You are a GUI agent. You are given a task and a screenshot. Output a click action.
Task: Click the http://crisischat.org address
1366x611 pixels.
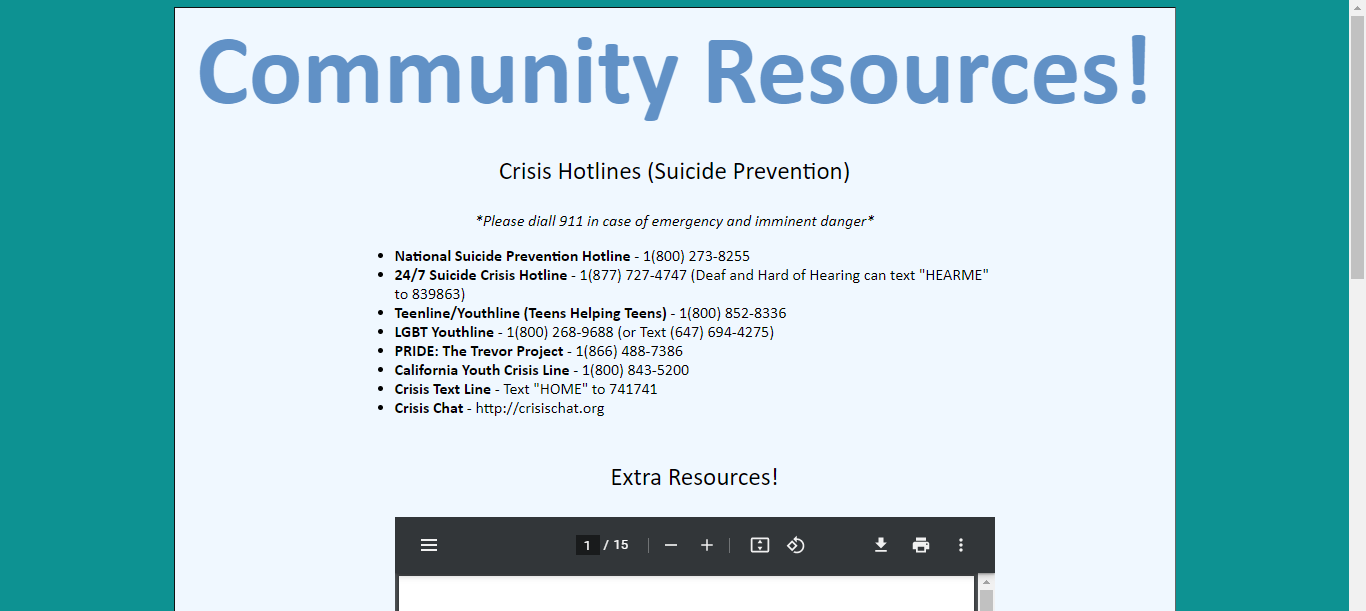(540, 408)
